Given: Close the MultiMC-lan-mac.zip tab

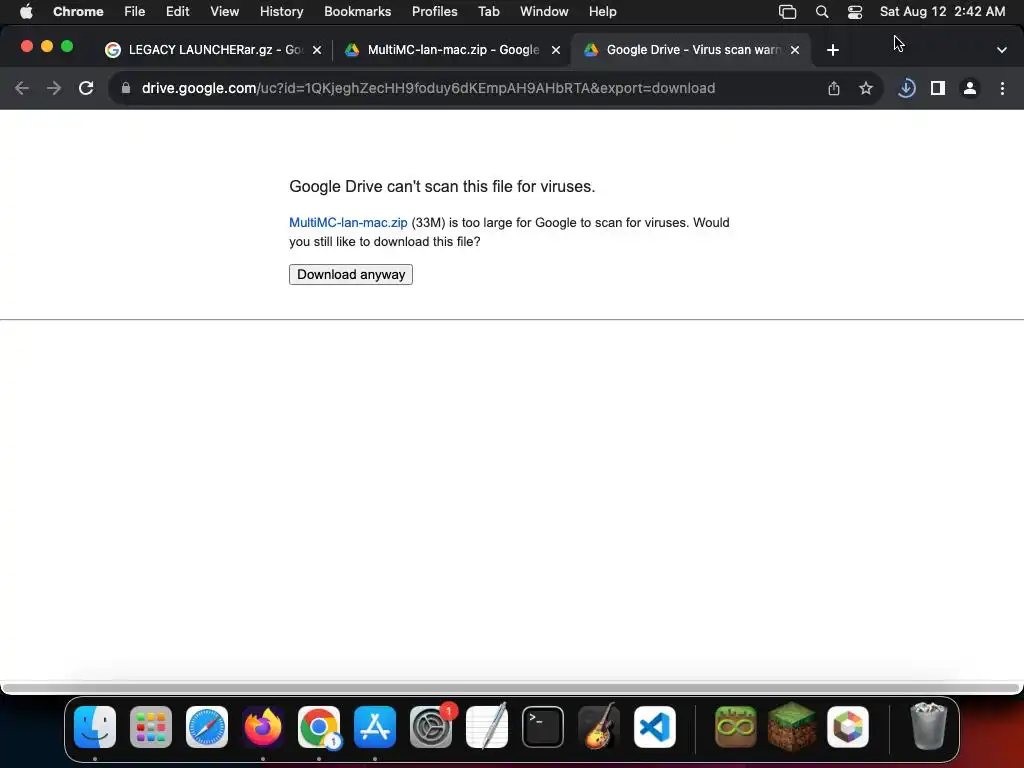Looking at the screenshot, I should pos(556,50).
